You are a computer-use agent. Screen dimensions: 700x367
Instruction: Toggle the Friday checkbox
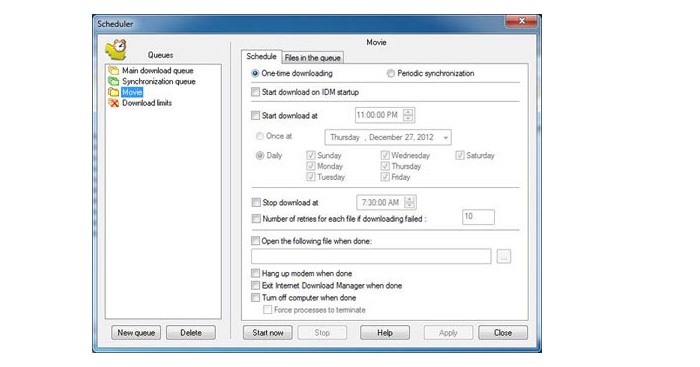tap(385, 177)
